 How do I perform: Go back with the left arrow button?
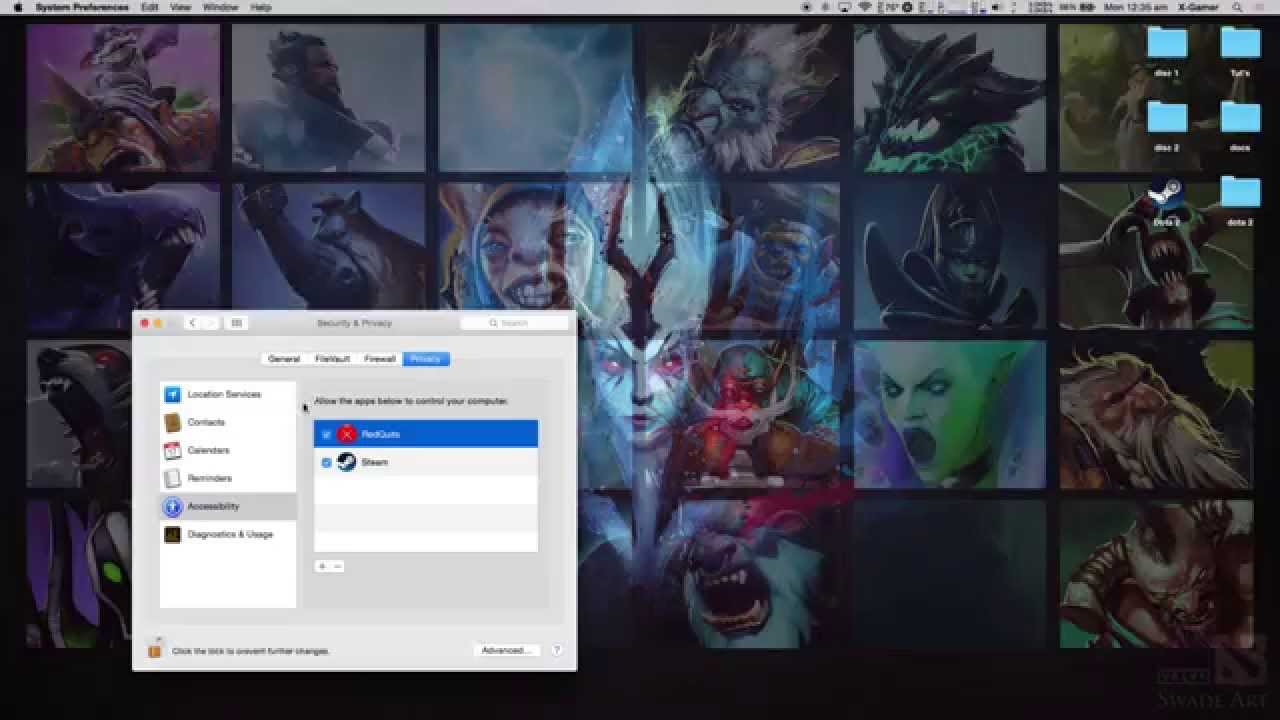point(192,323)
